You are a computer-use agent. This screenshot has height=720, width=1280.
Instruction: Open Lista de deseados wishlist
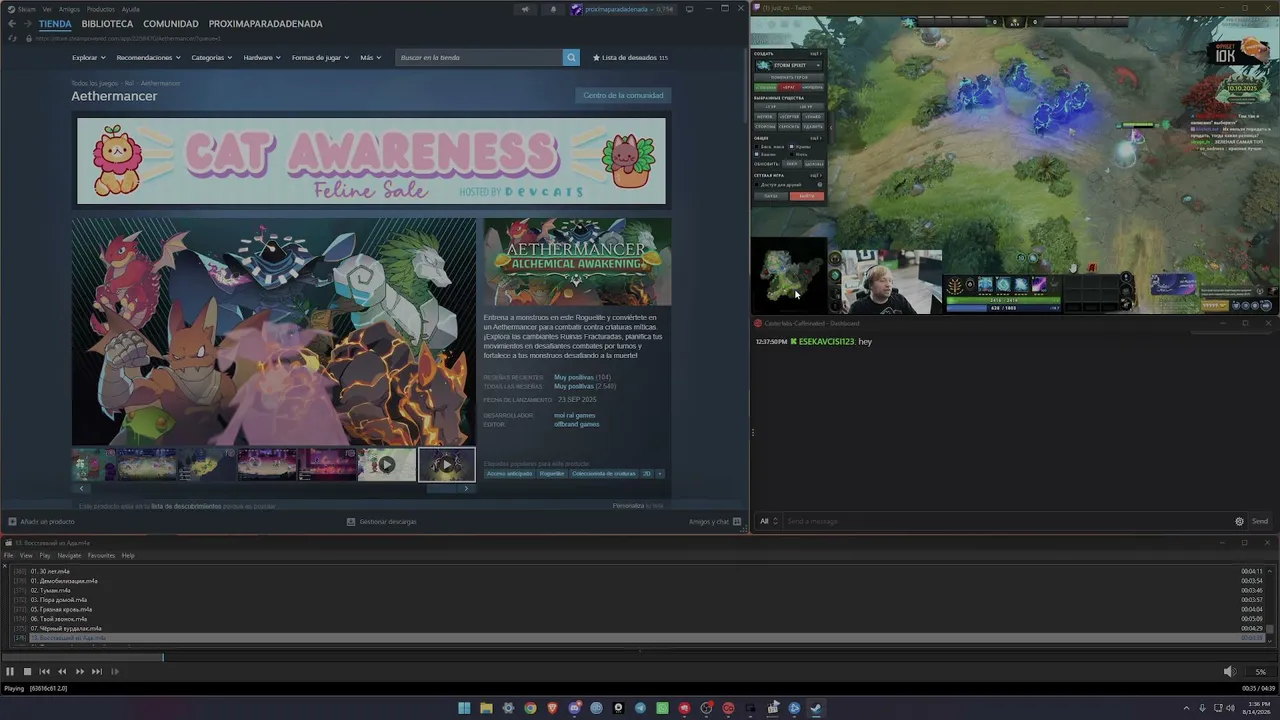(x=630, y=58)
